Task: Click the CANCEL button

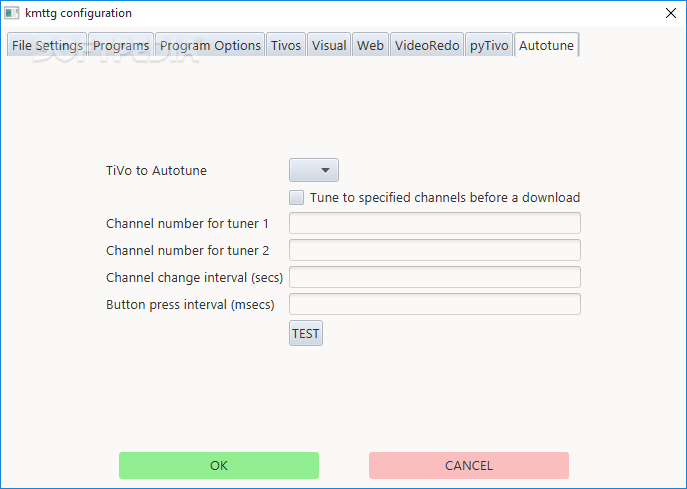Action: pyautogui.click(x=469, y=465)
